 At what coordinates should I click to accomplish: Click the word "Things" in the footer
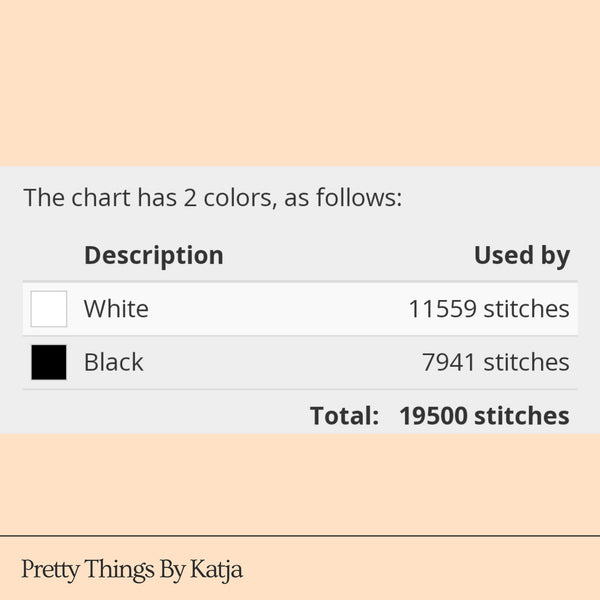pyautogui.click(x=119, y=570)
